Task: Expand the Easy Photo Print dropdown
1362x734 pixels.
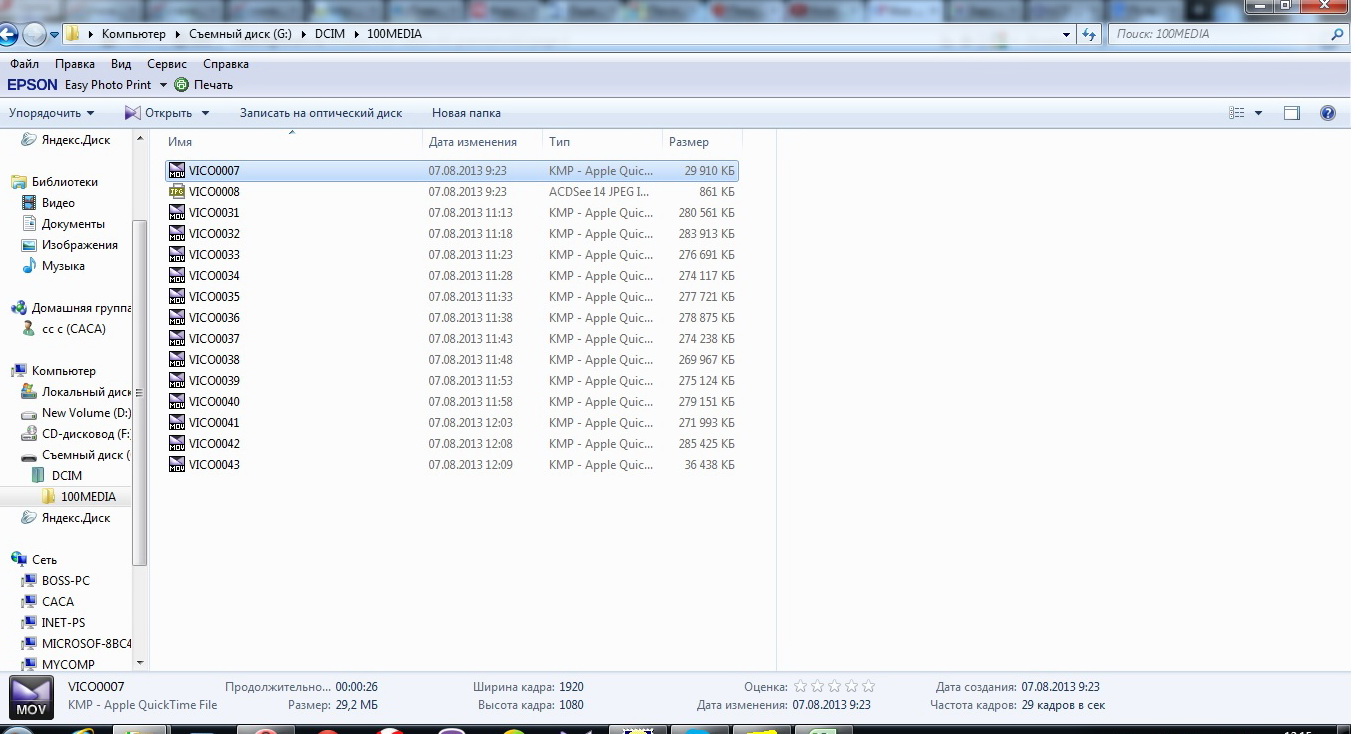Action: click(x=163, y=85)
